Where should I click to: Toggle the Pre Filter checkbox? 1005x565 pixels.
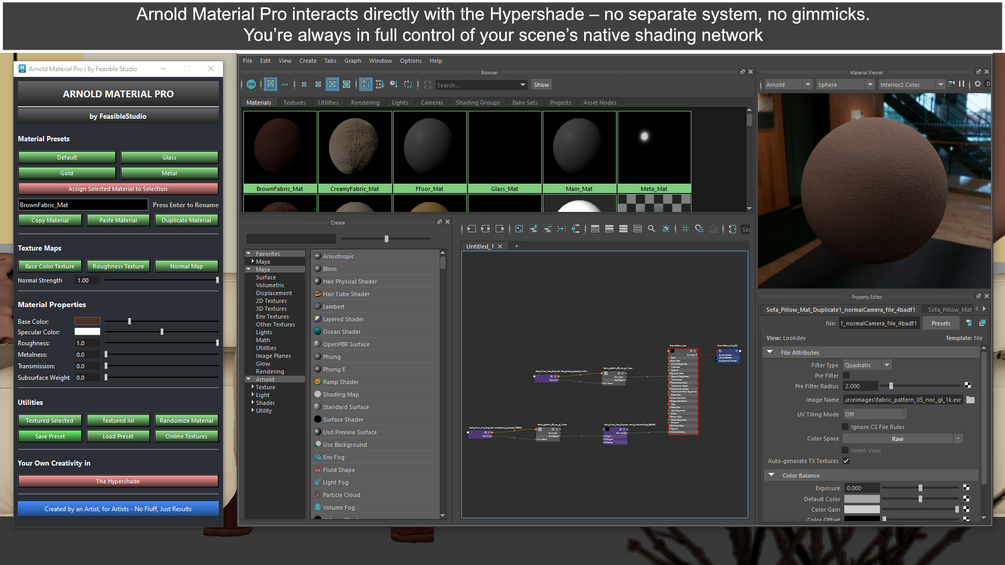[x=846, y=375]
